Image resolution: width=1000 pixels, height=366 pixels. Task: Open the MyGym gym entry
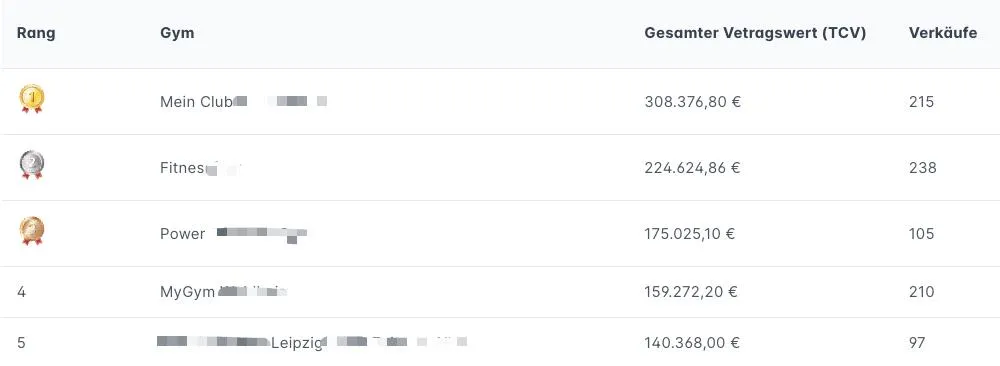tap(223, 292)
